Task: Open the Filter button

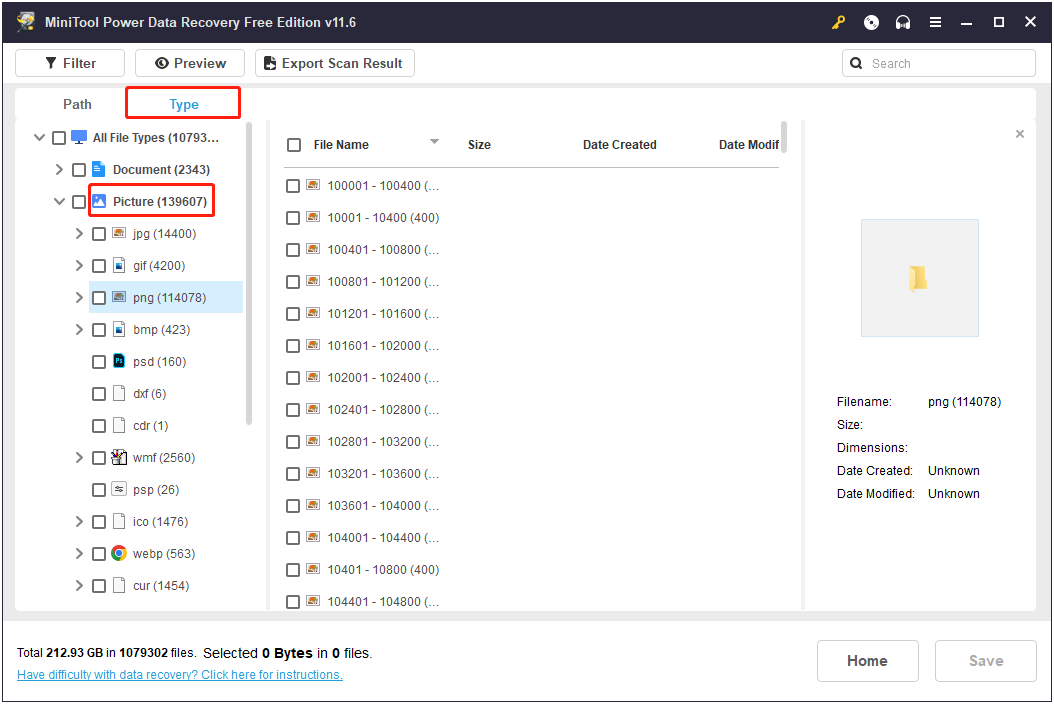Action: (x=70, y=63)
